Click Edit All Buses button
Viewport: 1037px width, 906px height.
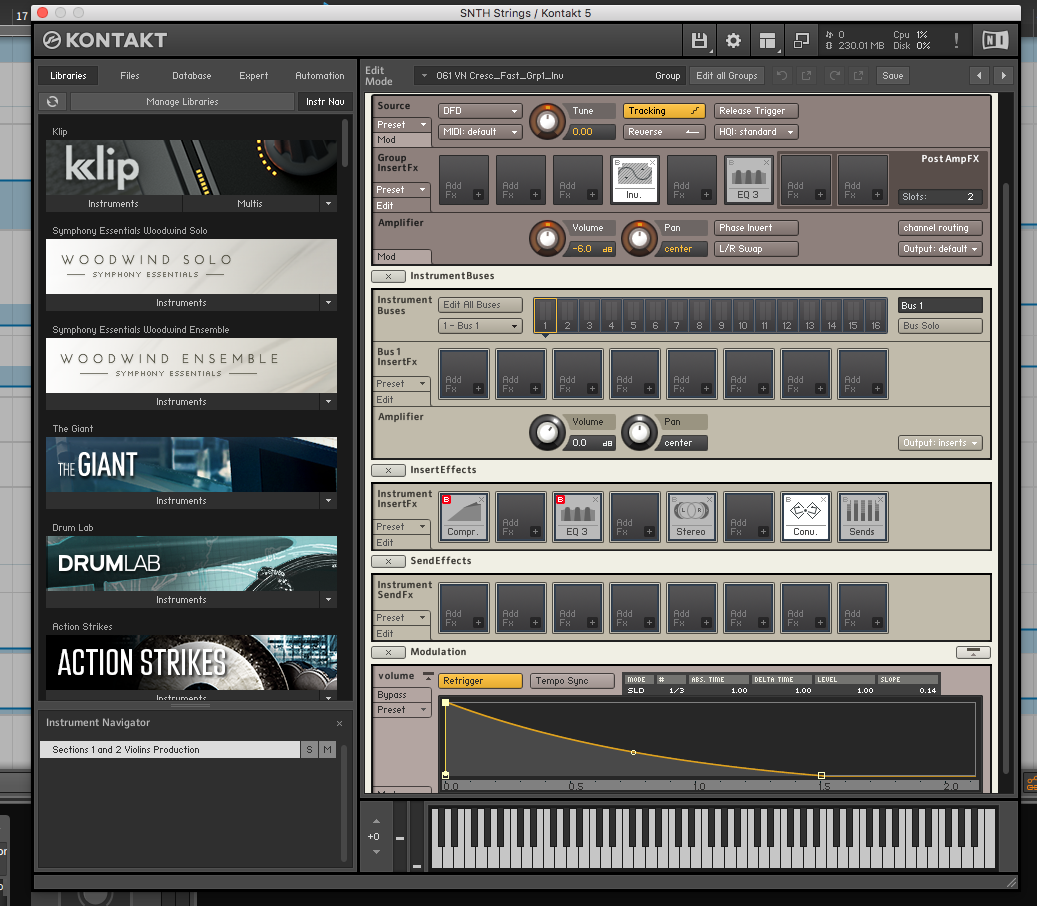[480, 305]
